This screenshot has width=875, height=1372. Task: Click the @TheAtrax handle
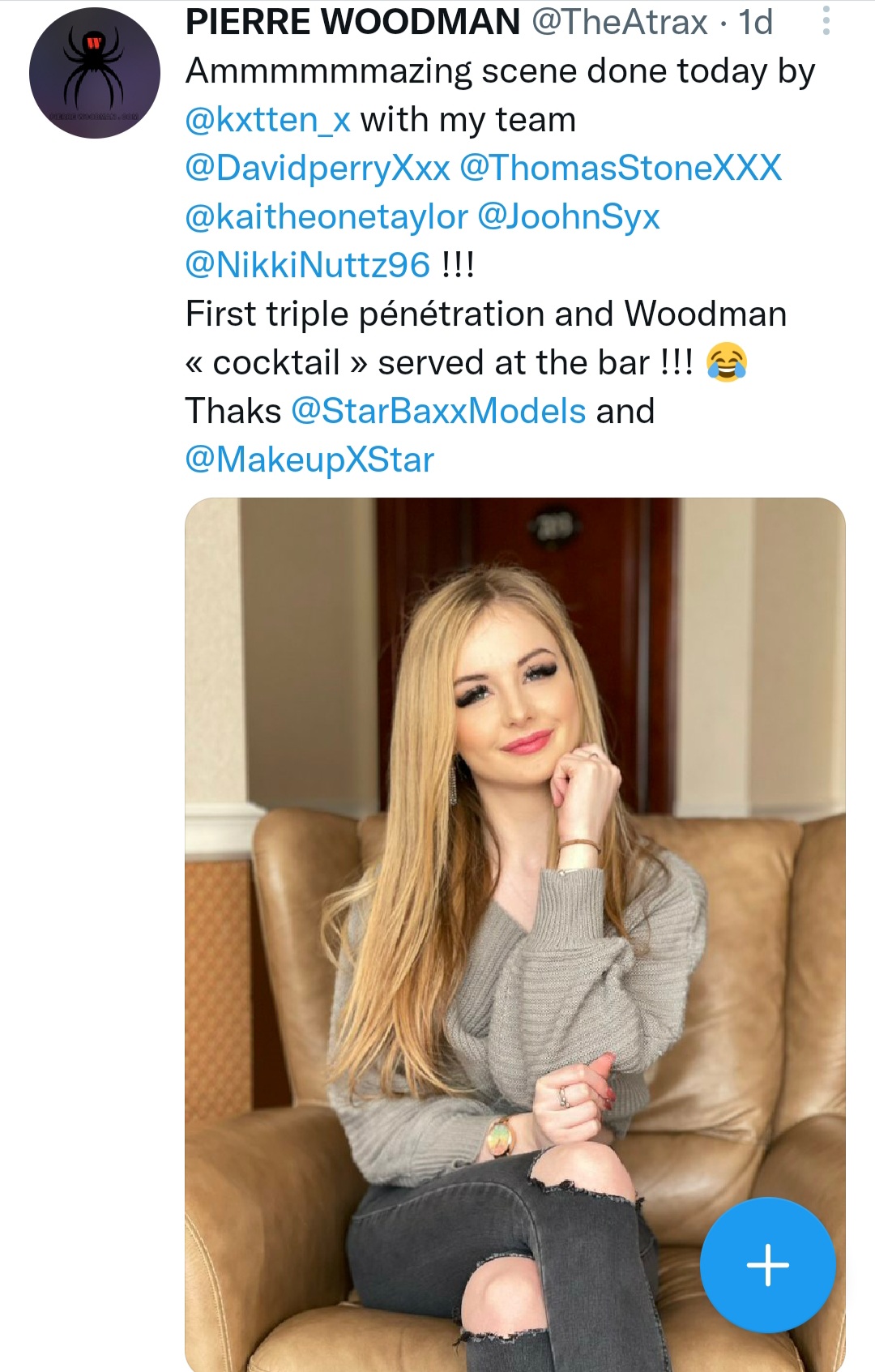pos(620,22)
